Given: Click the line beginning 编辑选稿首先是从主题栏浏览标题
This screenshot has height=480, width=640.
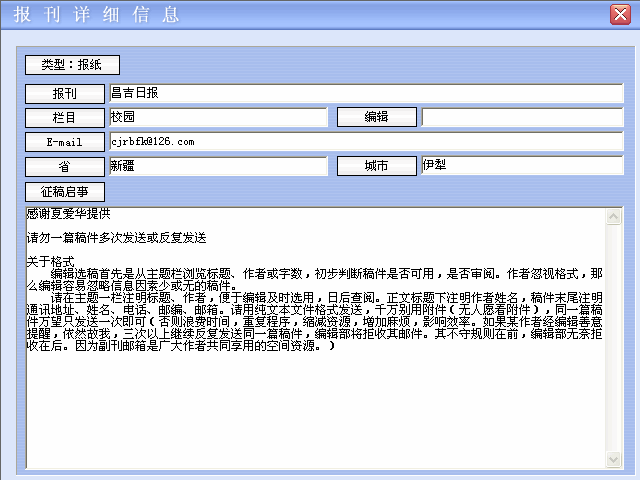Looking at the screenshot, I should click(x=327, y=273).
